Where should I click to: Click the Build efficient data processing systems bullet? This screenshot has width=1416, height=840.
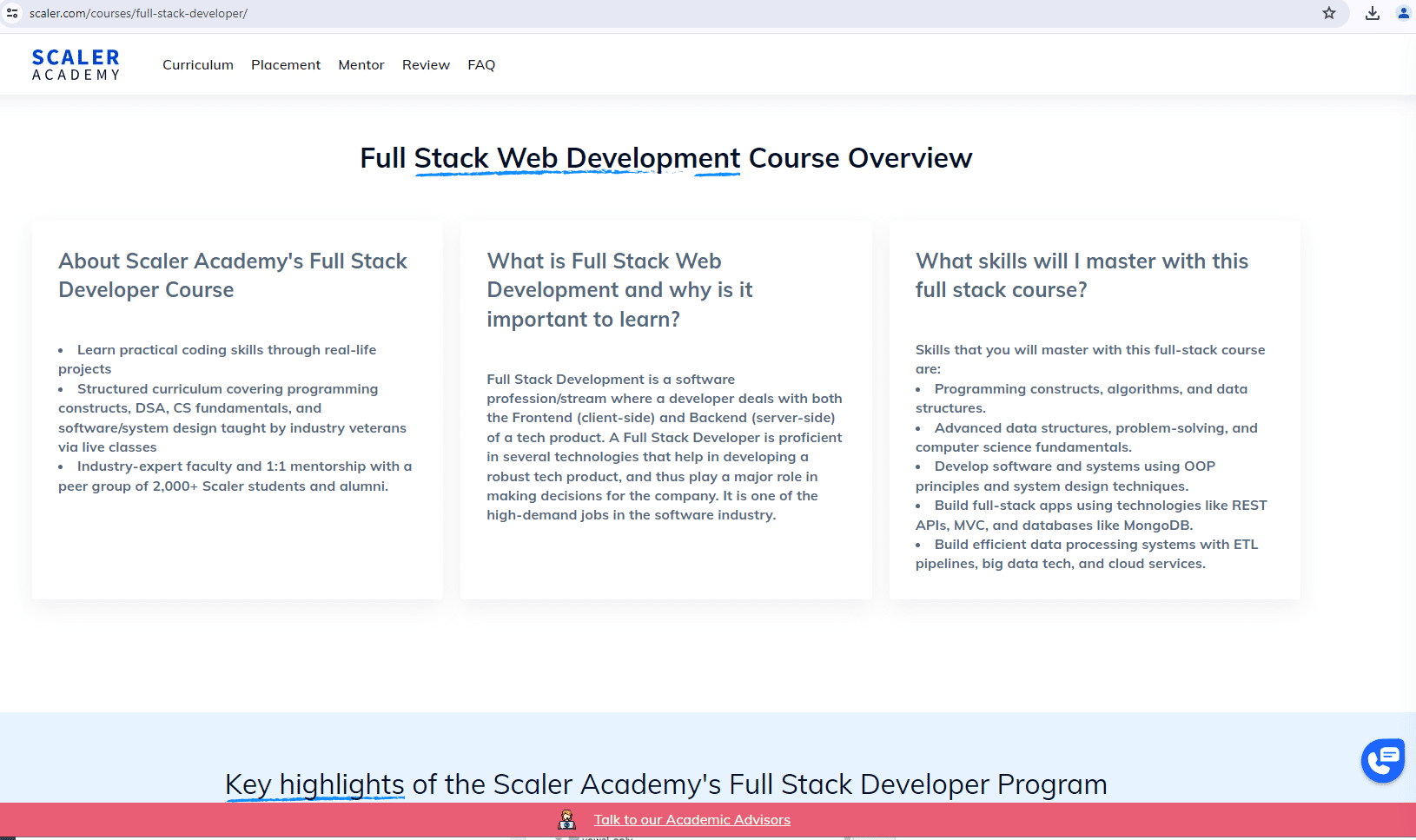(1087, 554)
